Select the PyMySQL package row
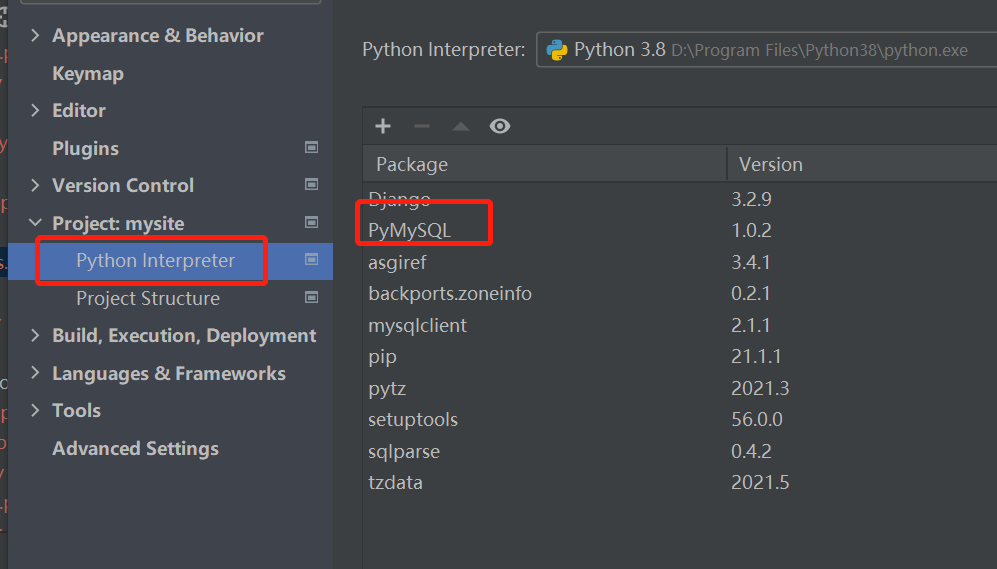Viewport: 997px width, 569px height. [410, 230]
